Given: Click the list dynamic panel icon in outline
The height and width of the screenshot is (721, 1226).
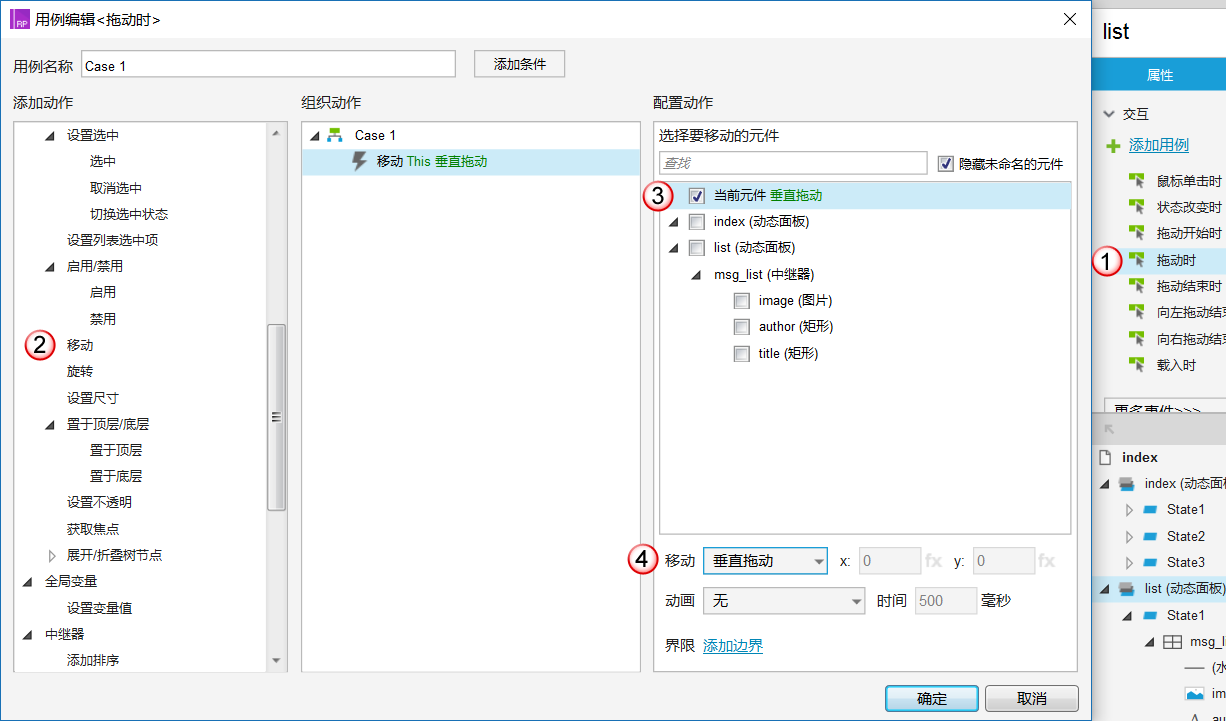Looking at the screenshot, I should (1126, 589).
